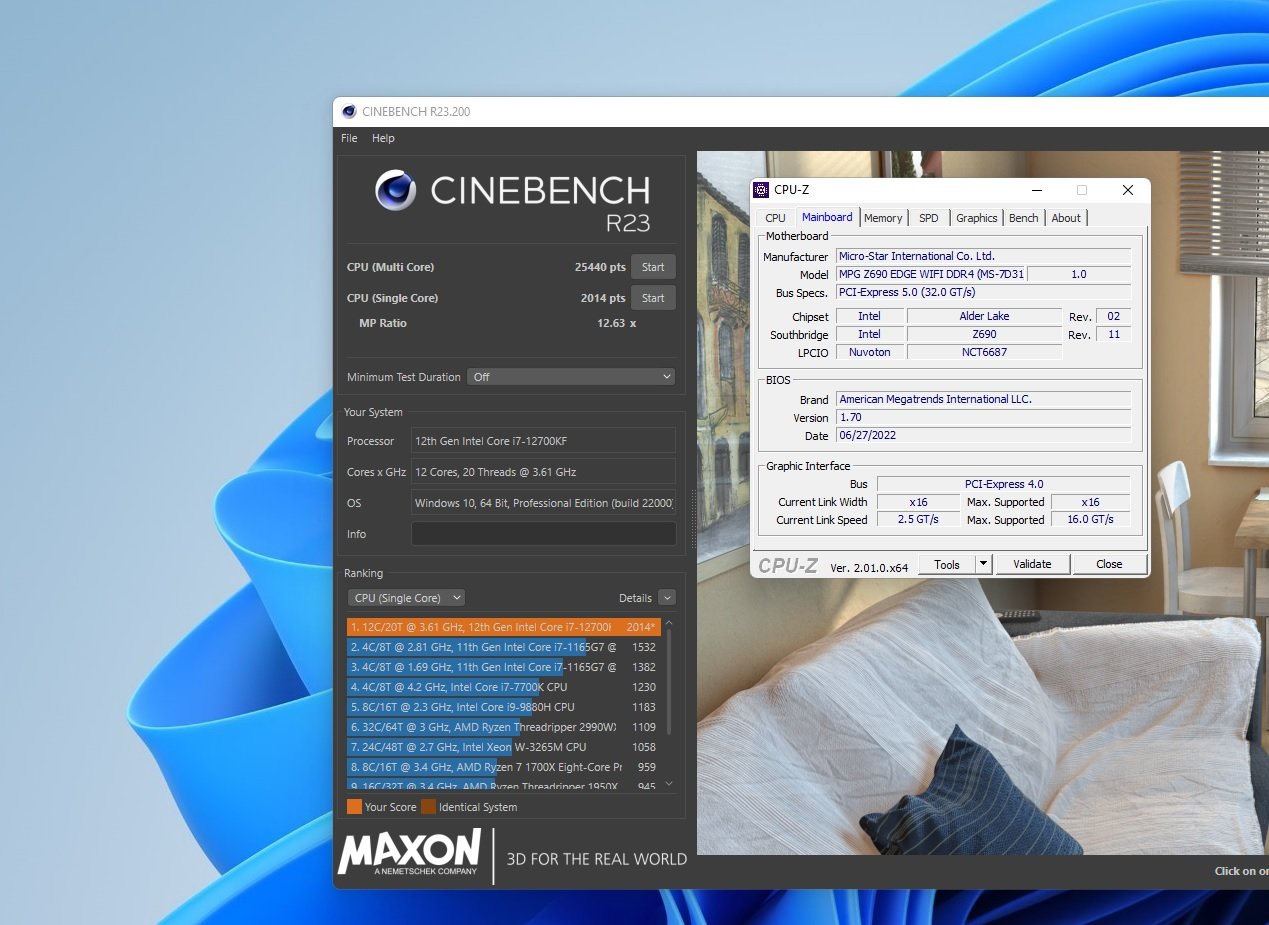Click the Chipset Rev. value 02
1269x925 pixels.
point(1113,316)
